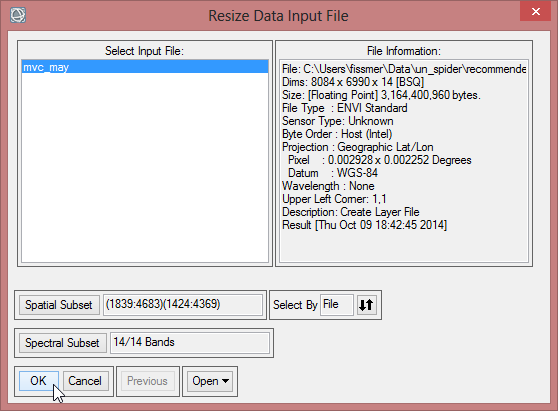Viewport: 558px width, 411px height.
Task: Click the greyed-out Previous button
Action: coord(148,381)
